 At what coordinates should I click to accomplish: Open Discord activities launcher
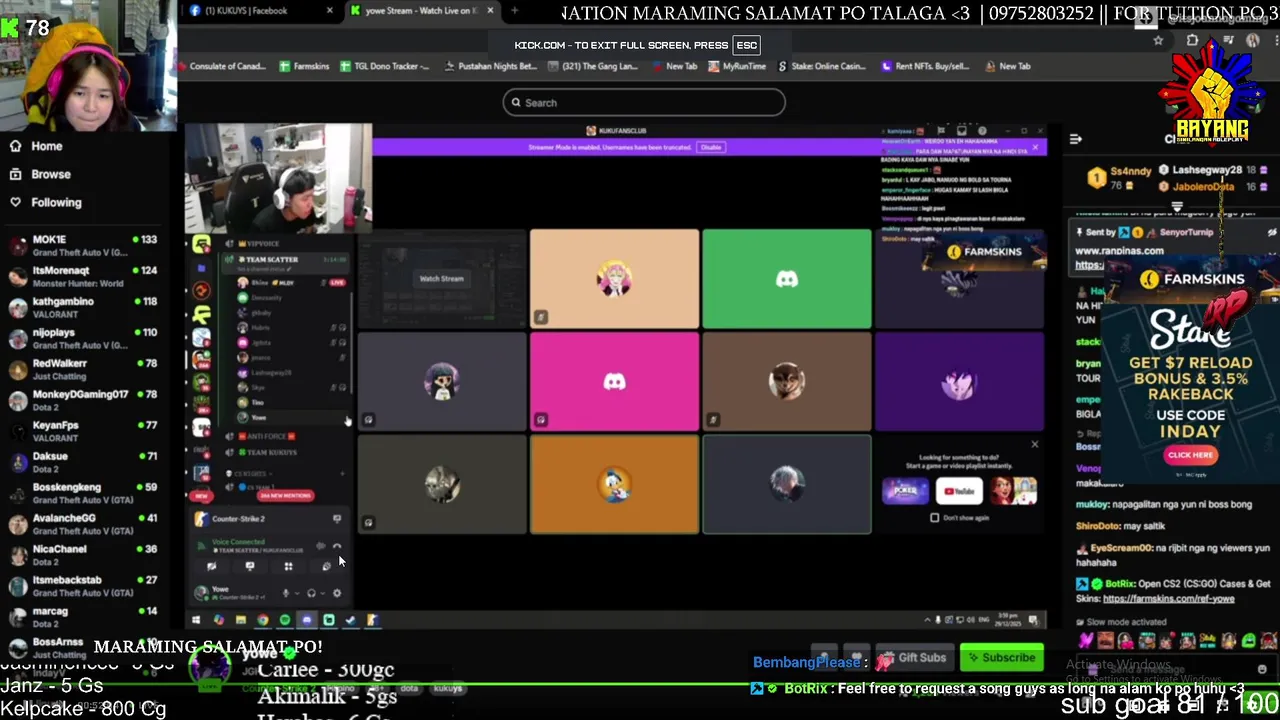point(288,566)
